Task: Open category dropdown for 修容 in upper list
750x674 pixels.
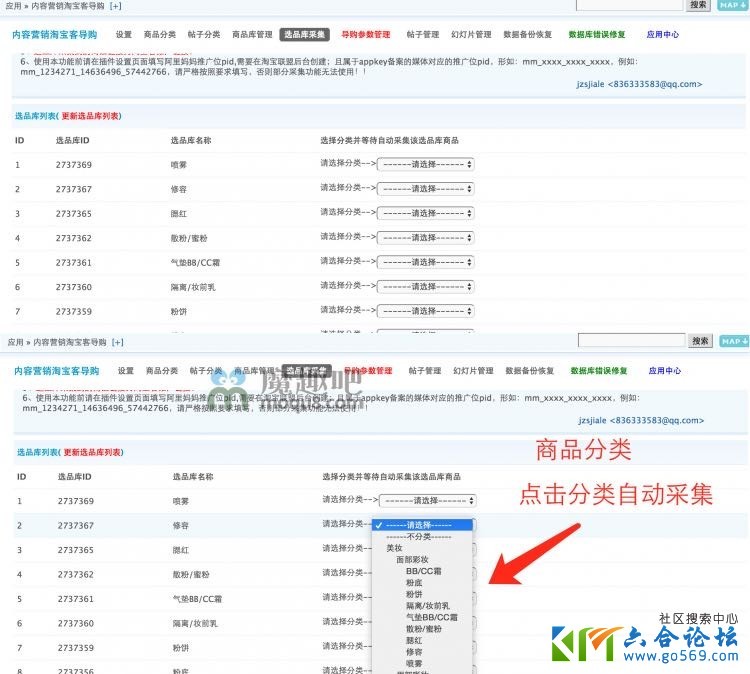Action: coord(426,189)
